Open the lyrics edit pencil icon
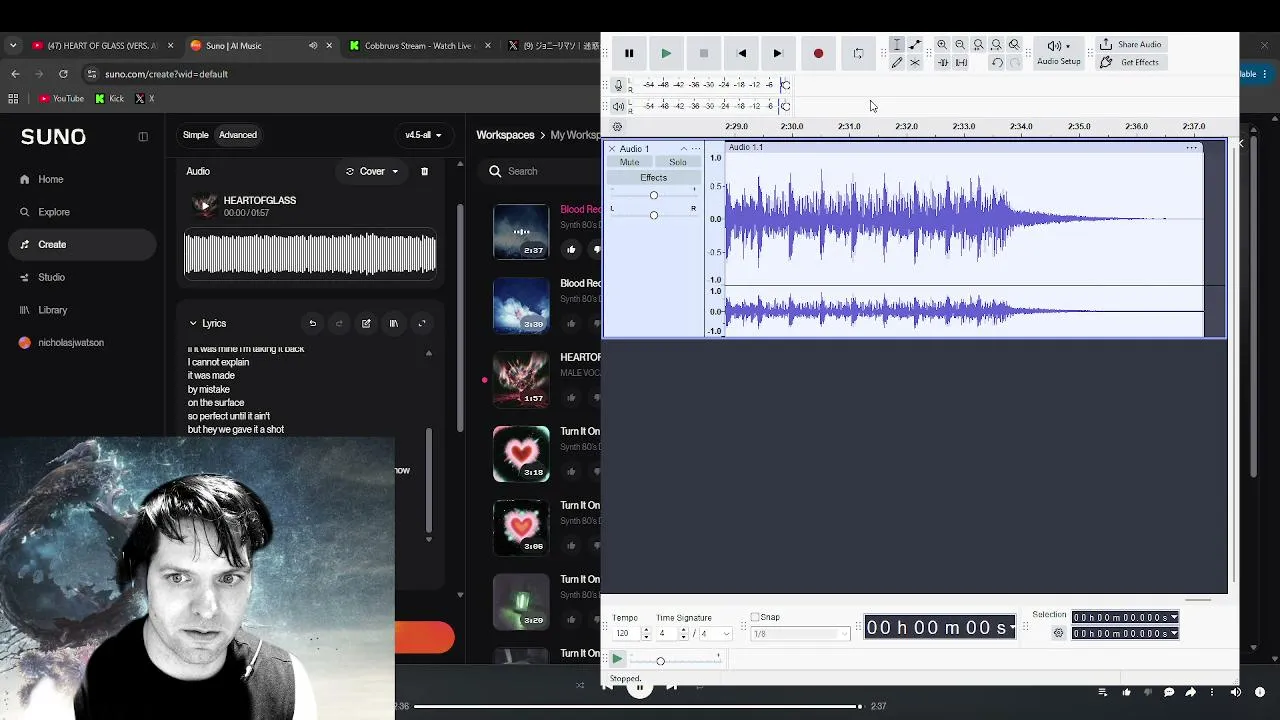Screen dimensions: 1280x720 (366, 323)
